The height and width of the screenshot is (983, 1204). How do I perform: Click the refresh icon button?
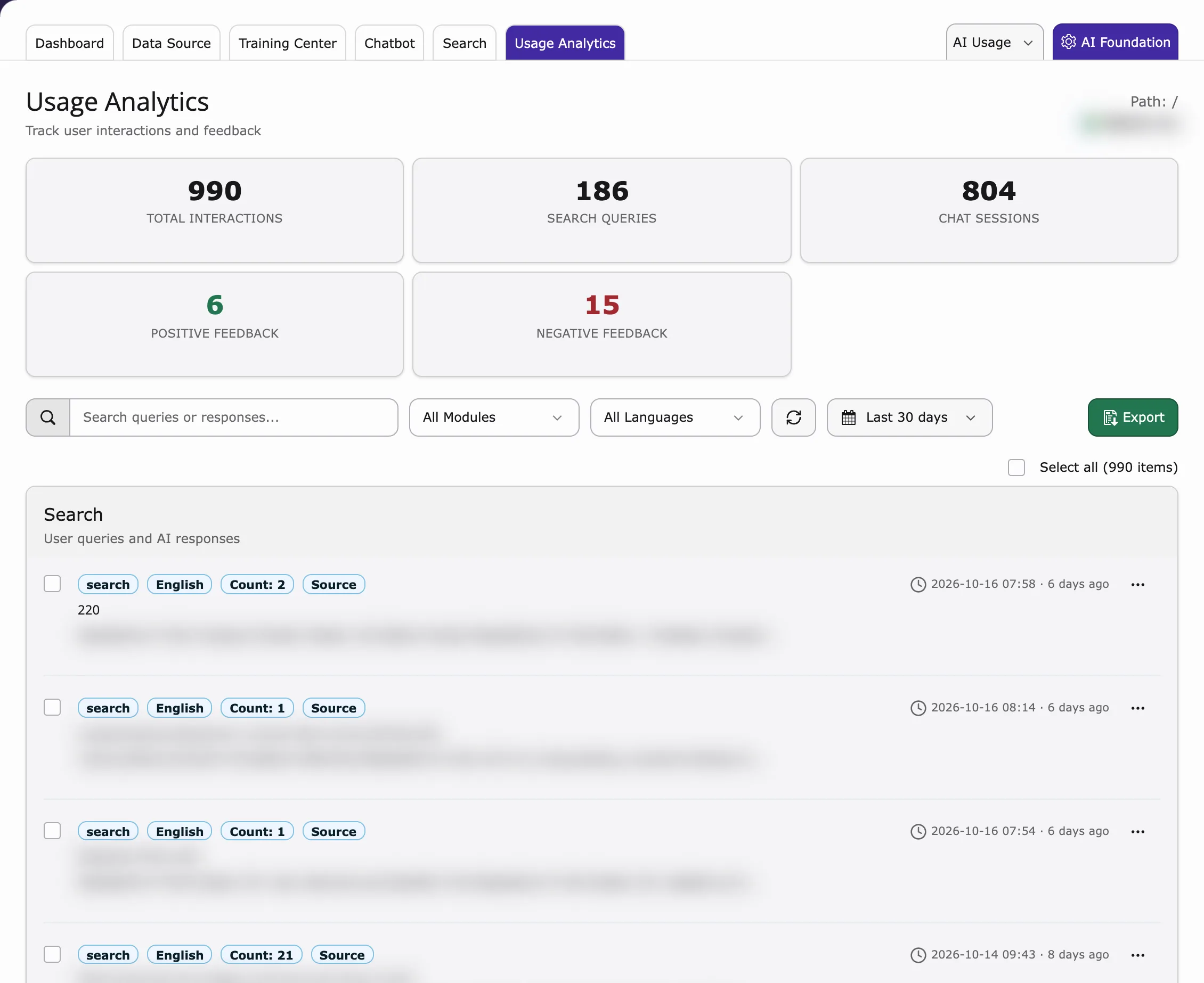point(793,417)
